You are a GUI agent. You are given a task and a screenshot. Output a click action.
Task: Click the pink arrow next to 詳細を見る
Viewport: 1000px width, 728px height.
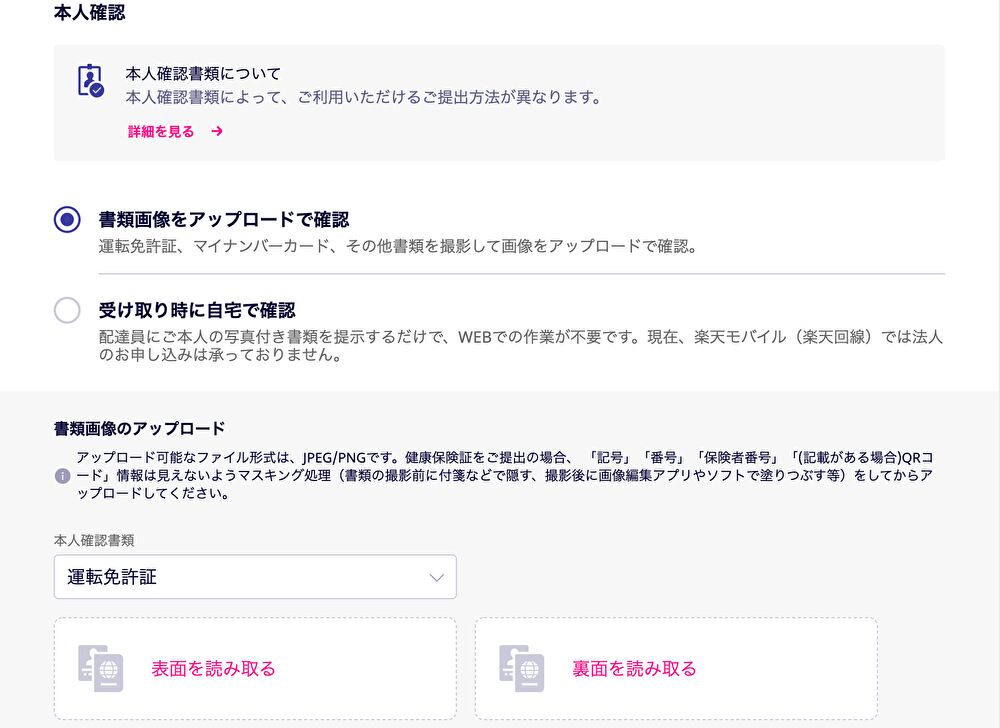[217, 131]
